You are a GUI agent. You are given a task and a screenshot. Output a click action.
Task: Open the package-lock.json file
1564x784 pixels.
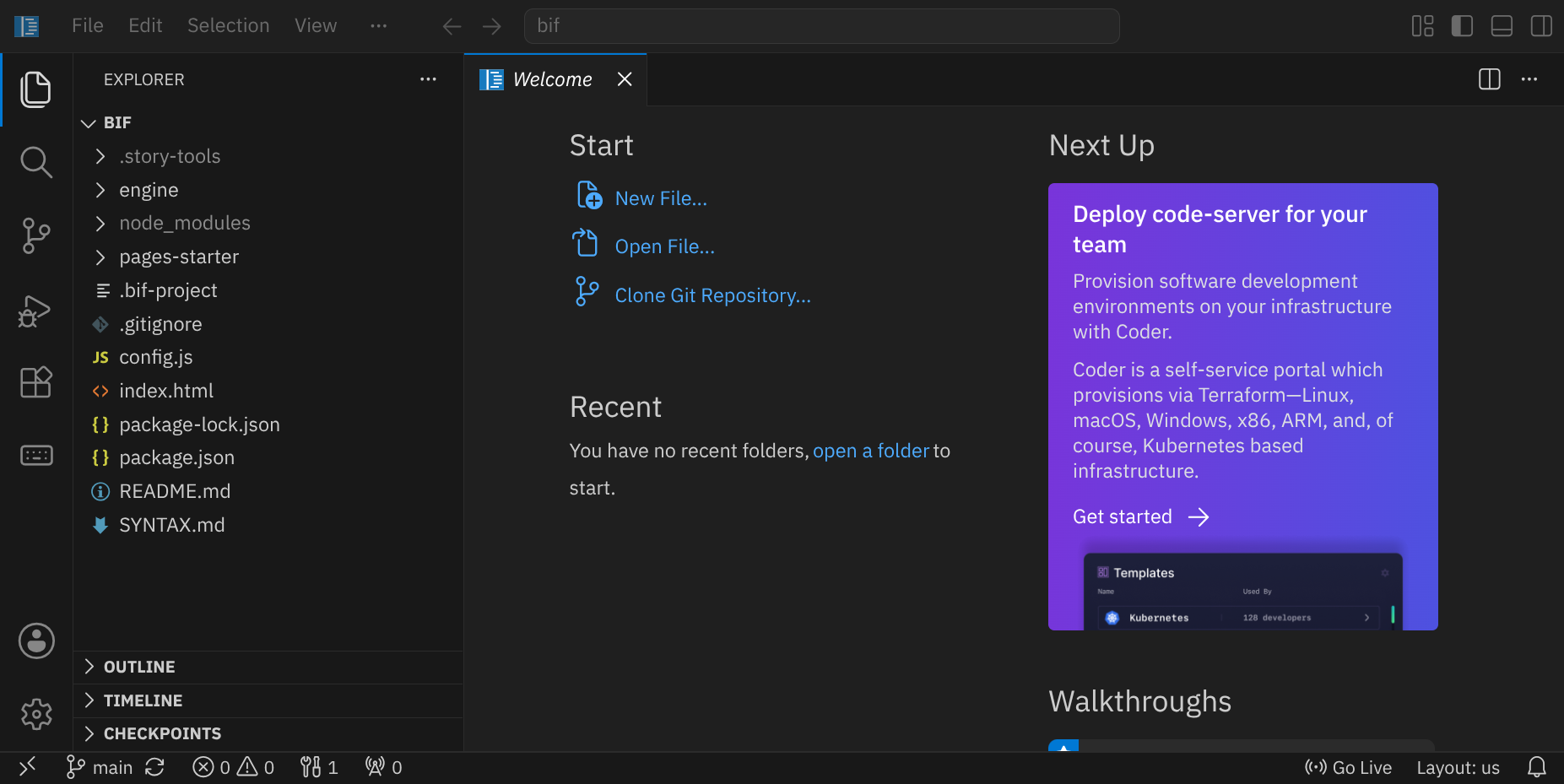(268, 424)
